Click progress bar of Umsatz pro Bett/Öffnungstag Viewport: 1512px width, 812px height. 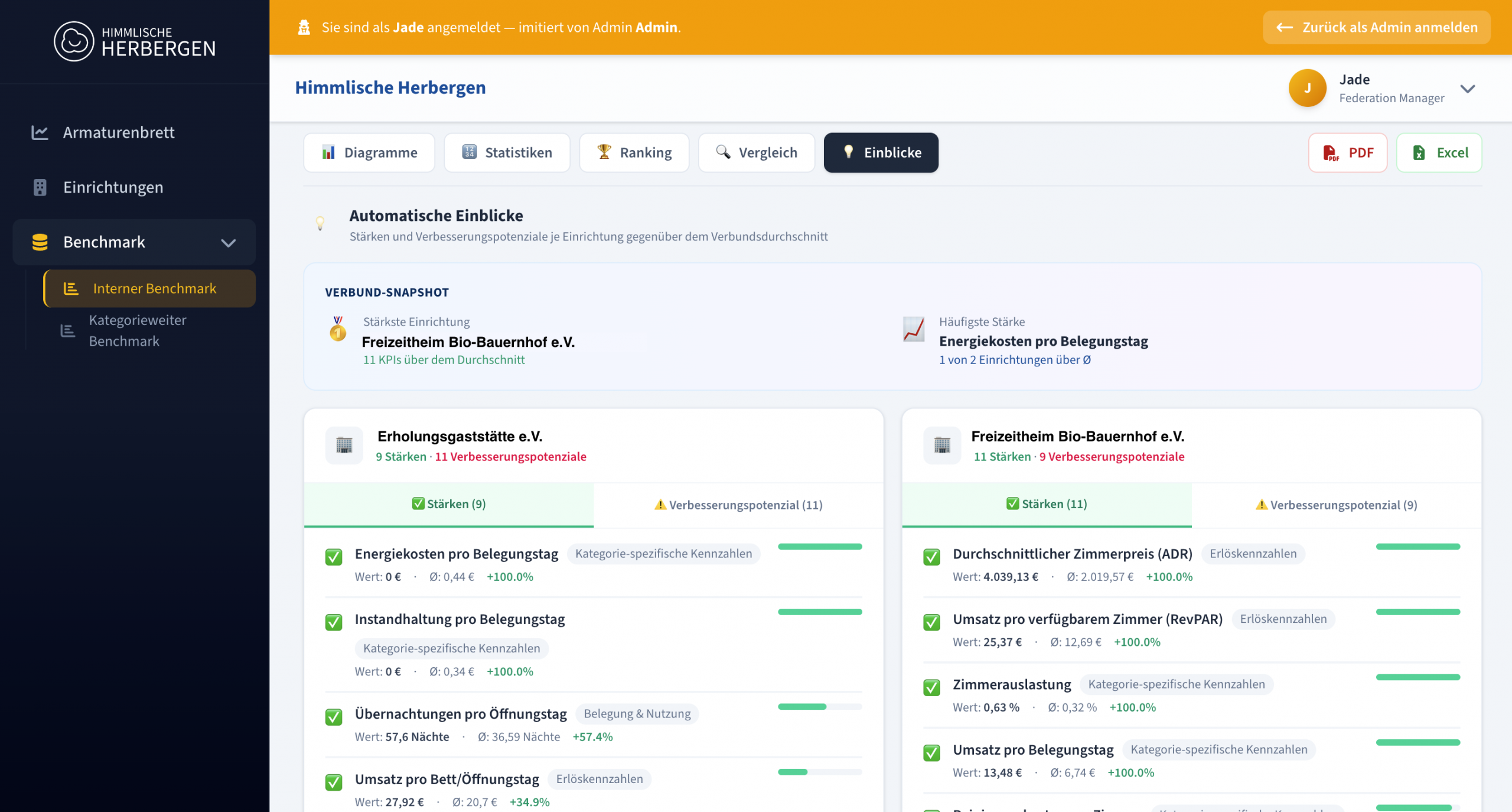tap(820, 772)
